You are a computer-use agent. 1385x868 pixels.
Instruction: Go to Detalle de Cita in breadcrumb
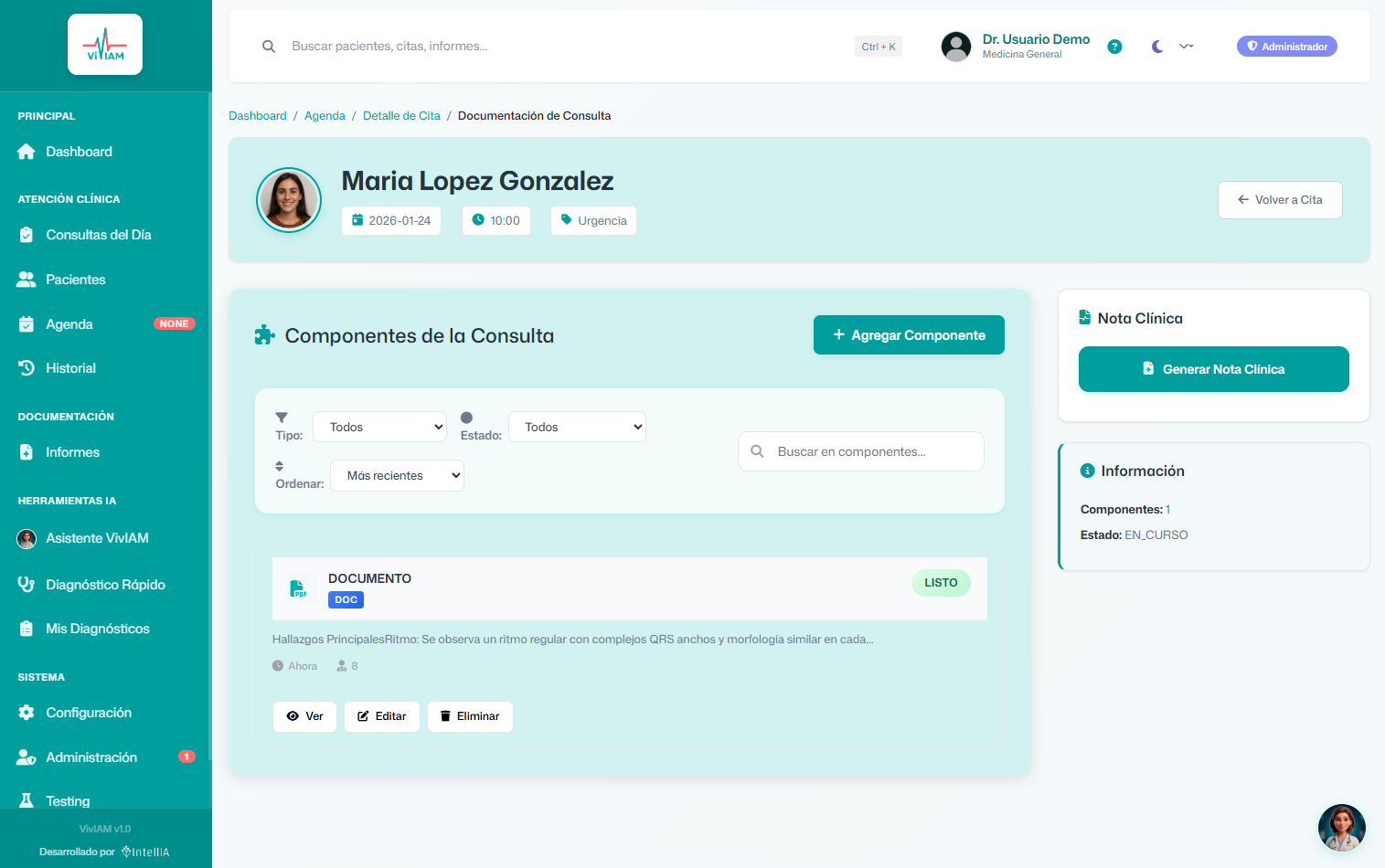click(401, 115)
